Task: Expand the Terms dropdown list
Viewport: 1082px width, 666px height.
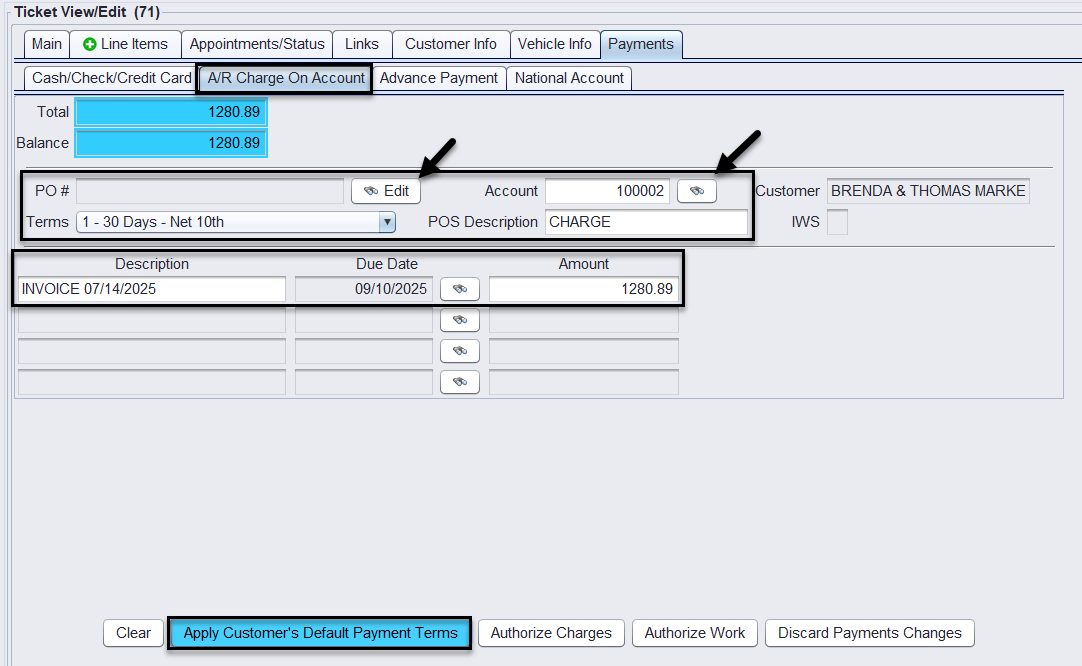Action: (x=387, y=222)
